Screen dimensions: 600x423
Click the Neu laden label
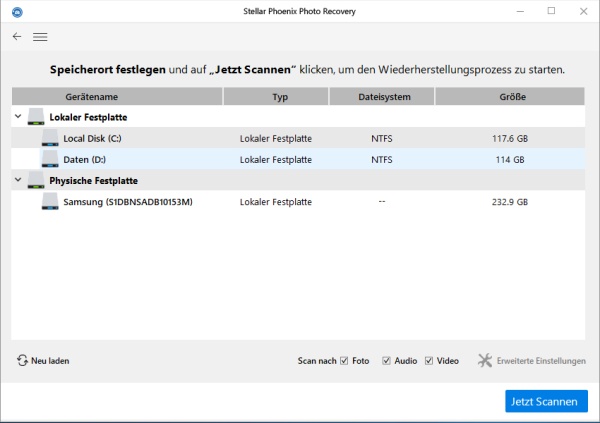click(x=50, y=361)
